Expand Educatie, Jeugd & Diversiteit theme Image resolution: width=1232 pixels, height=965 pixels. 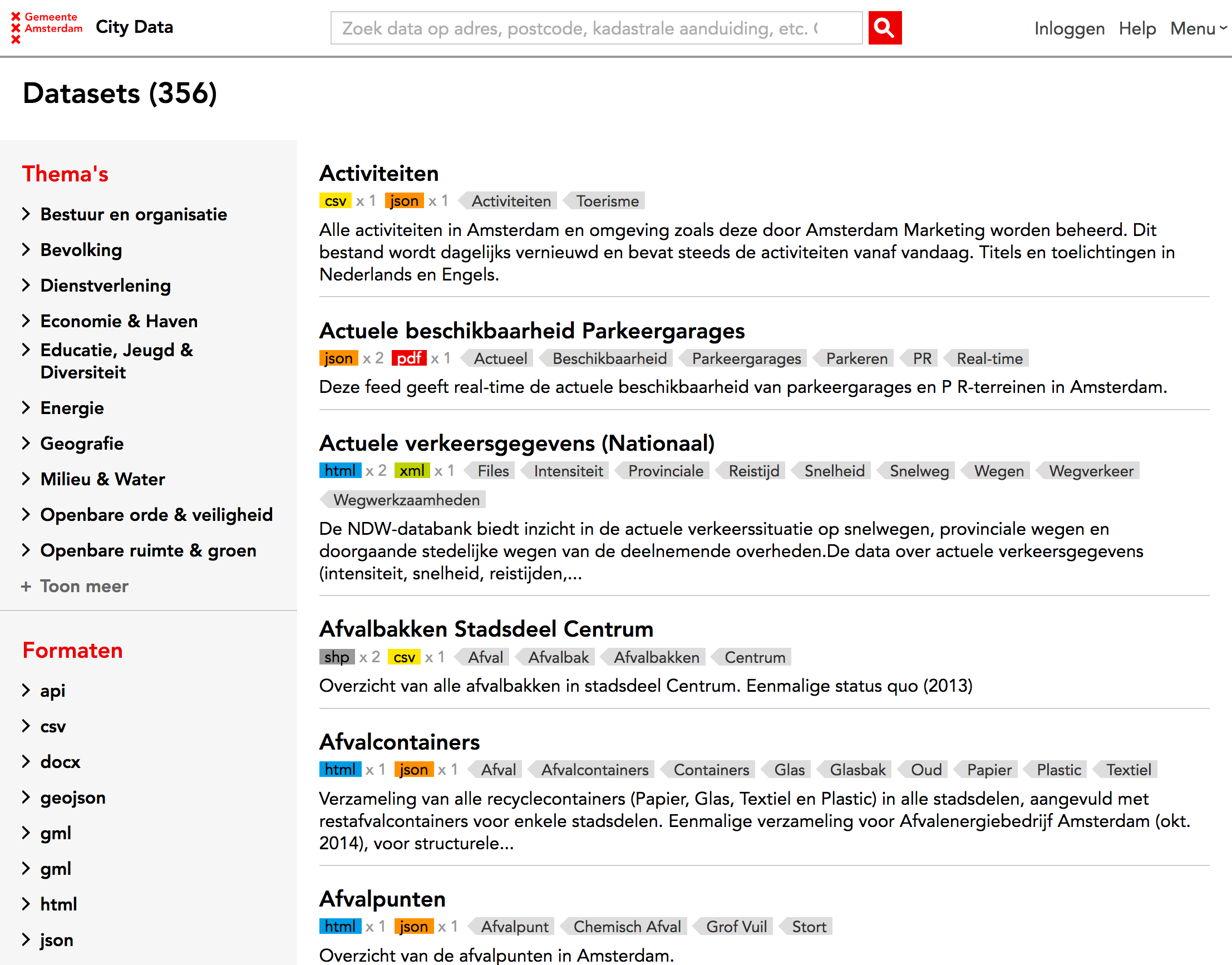tap(116, 361)
